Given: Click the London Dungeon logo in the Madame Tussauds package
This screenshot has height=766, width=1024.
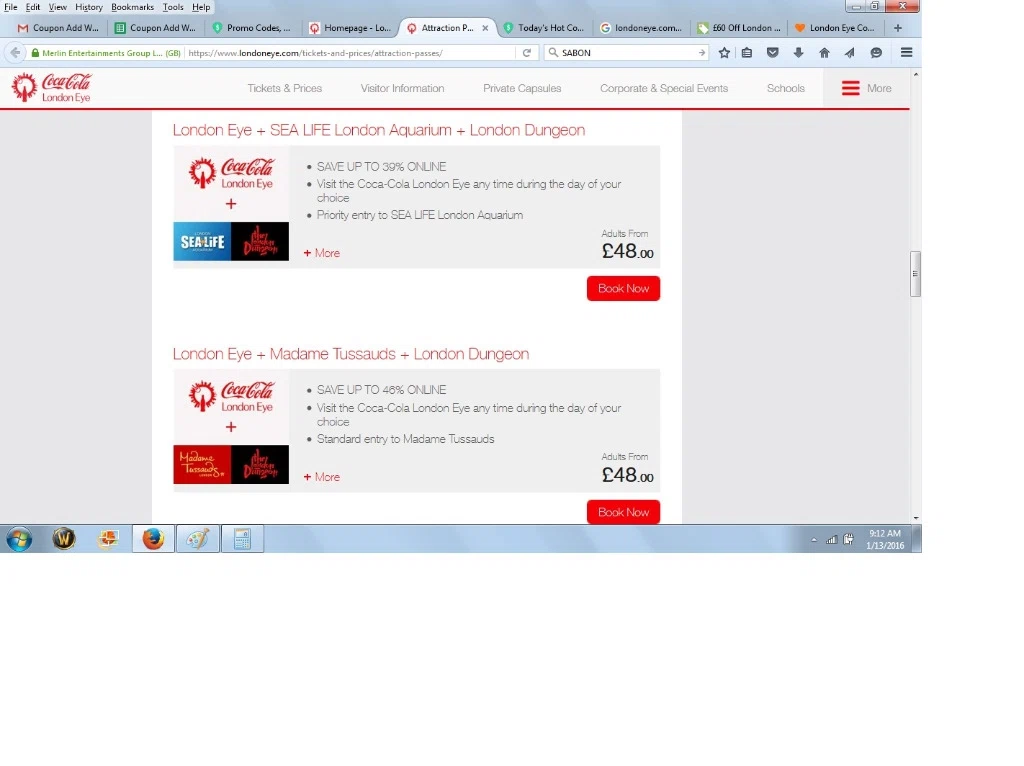Looking at the screenshot, I should pyautogui.click(x=260, y=465).
